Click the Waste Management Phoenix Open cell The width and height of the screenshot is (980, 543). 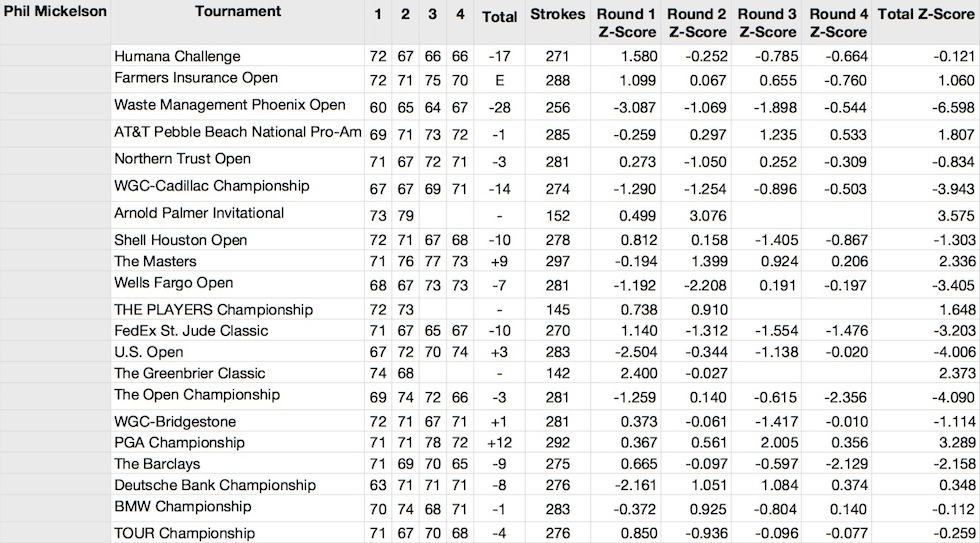click(238, 106)
